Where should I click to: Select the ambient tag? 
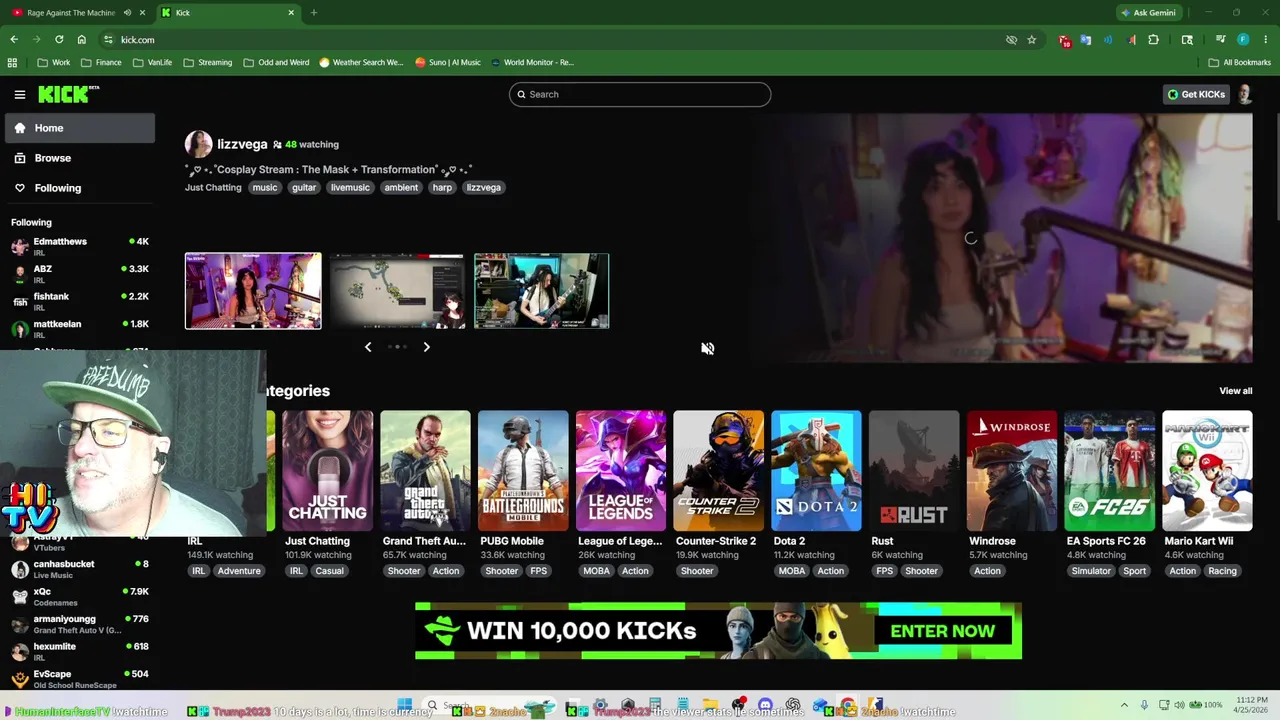point(401,187)
